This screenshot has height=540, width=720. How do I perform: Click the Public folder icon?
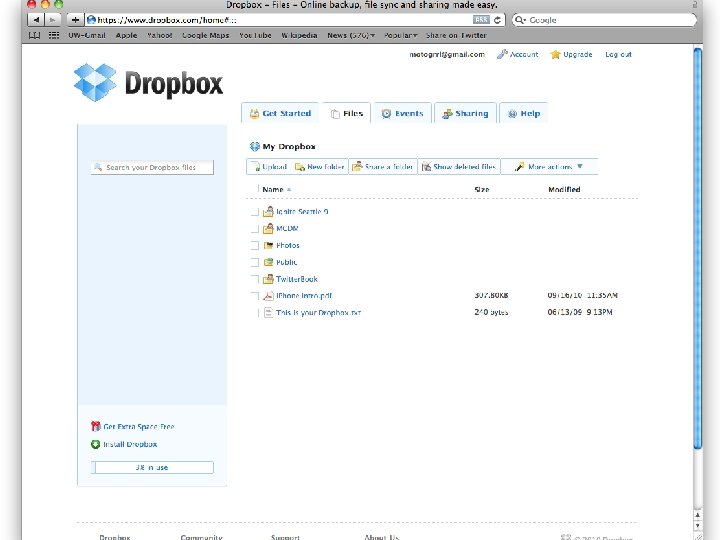tap(268, 262)
